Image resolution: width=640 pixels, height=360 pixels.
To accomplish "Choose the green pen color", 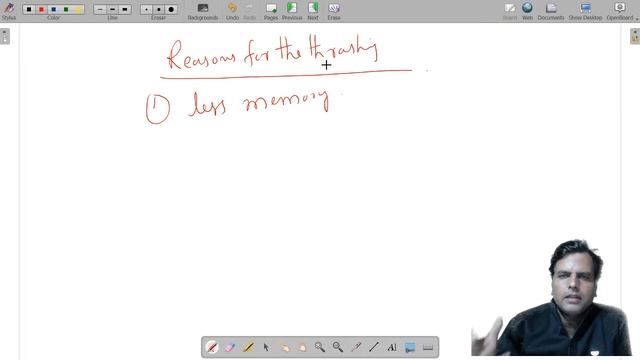I will coord(66,9).
